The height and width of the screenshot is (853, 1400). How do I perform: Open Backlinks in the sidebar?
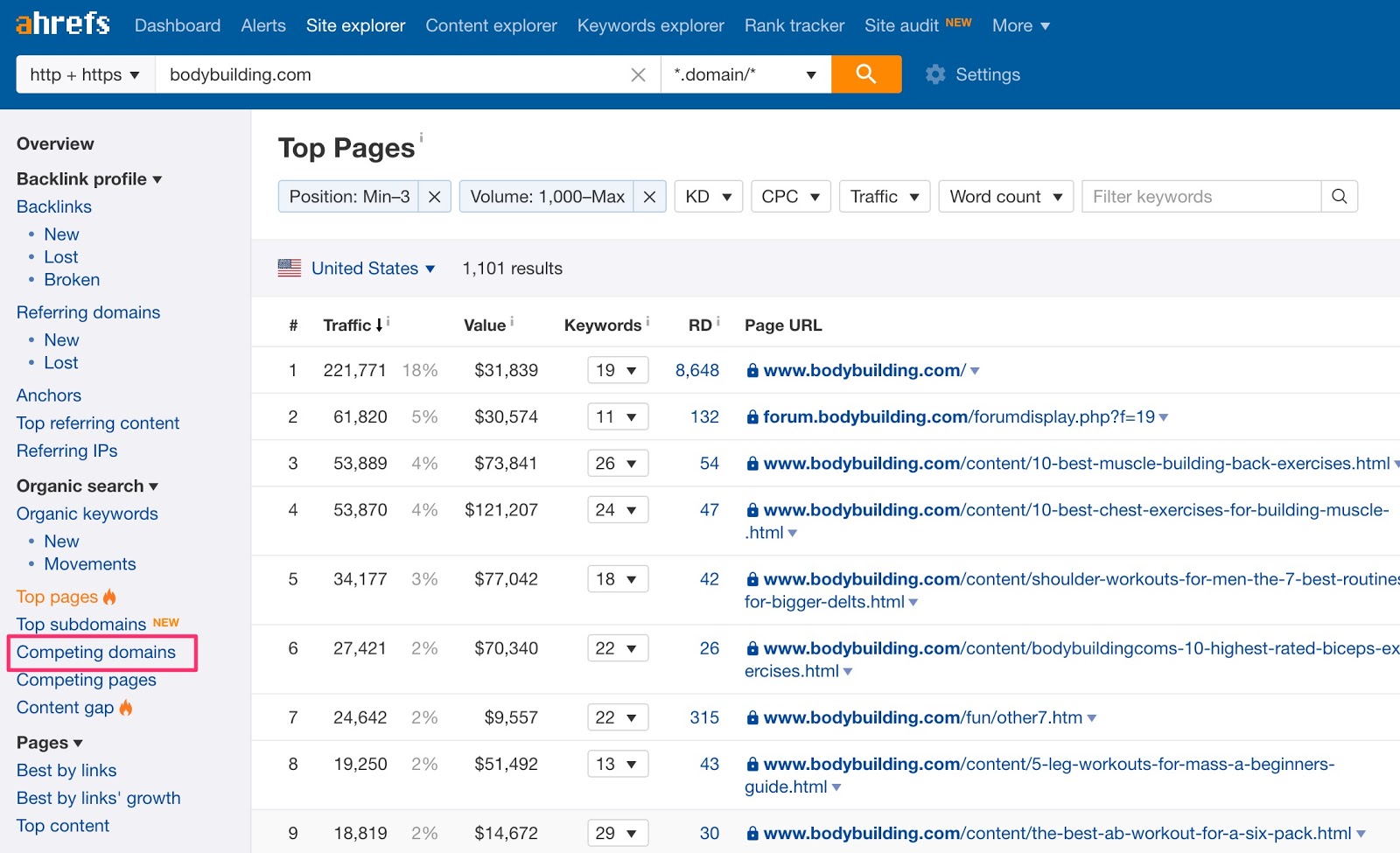54,206
